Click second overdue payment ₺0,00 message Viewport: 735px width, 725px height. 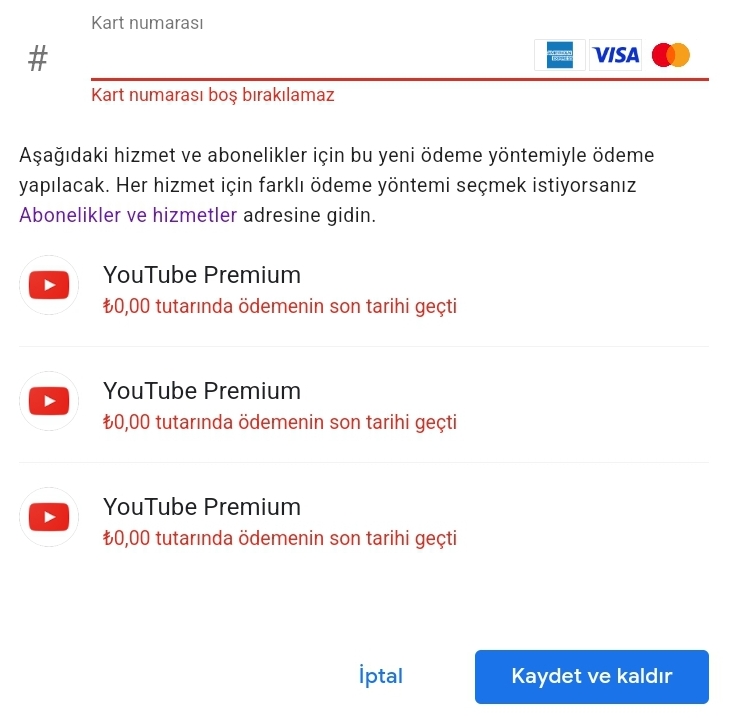point(280,422)
